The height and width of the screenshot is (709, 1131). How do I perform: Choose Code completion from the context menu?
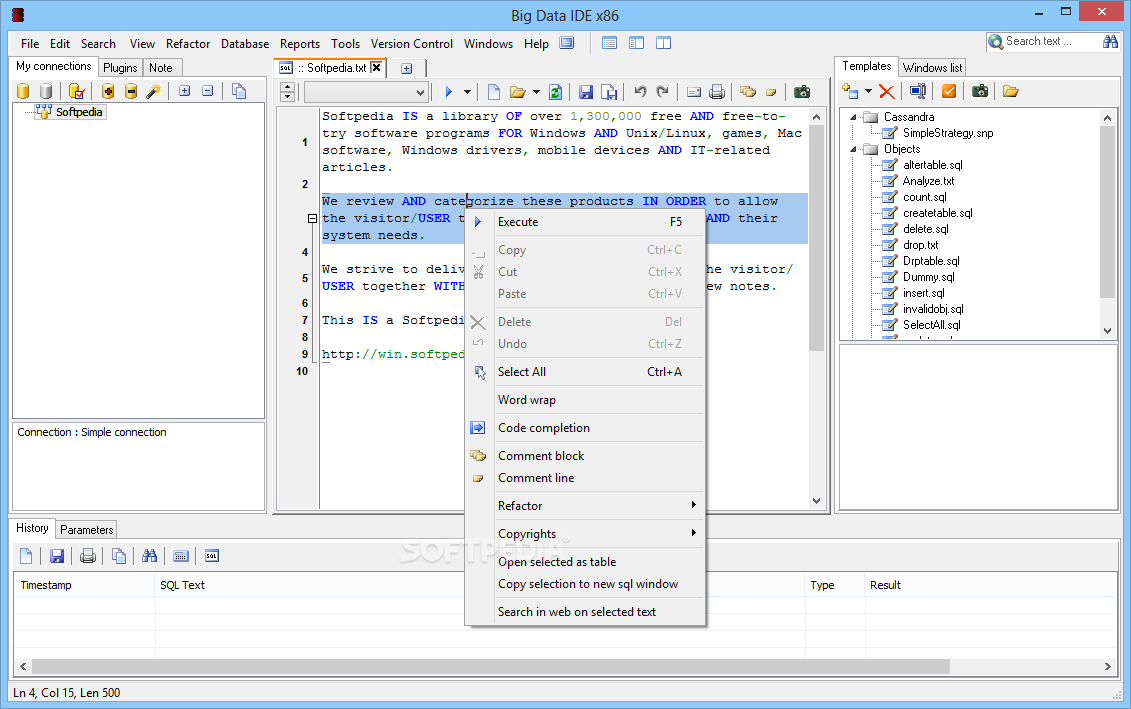click(x=584, y=428)
